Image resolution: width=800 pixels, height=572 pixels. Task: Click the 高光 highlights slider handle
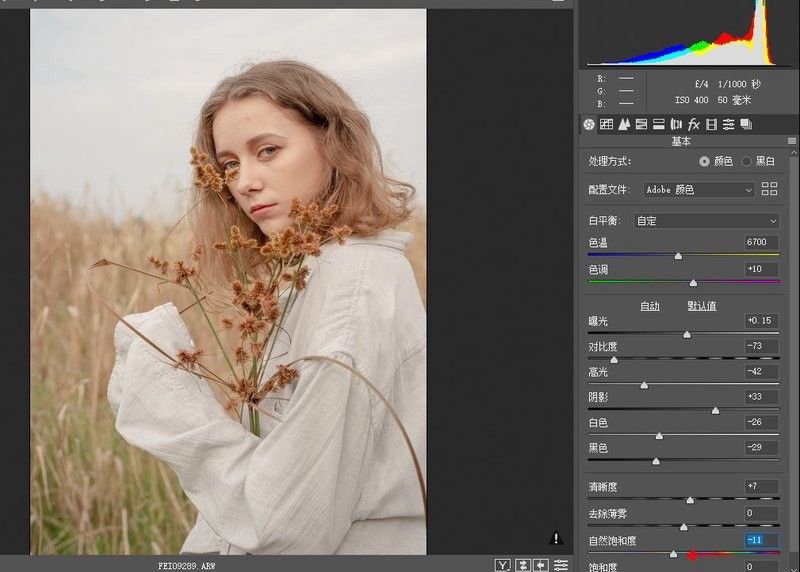click(644, 385)
